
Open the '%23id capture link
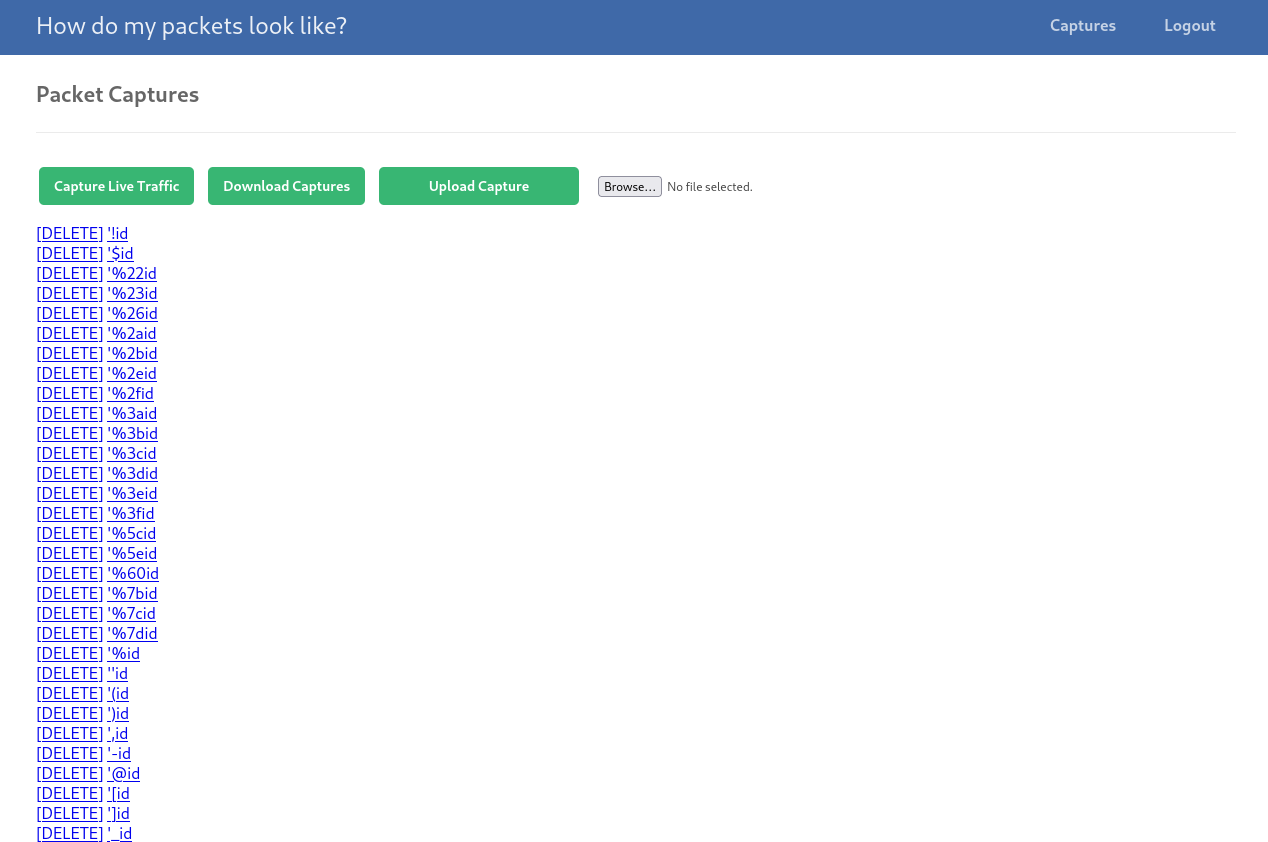pyautogui.click(x=133, y=293)
